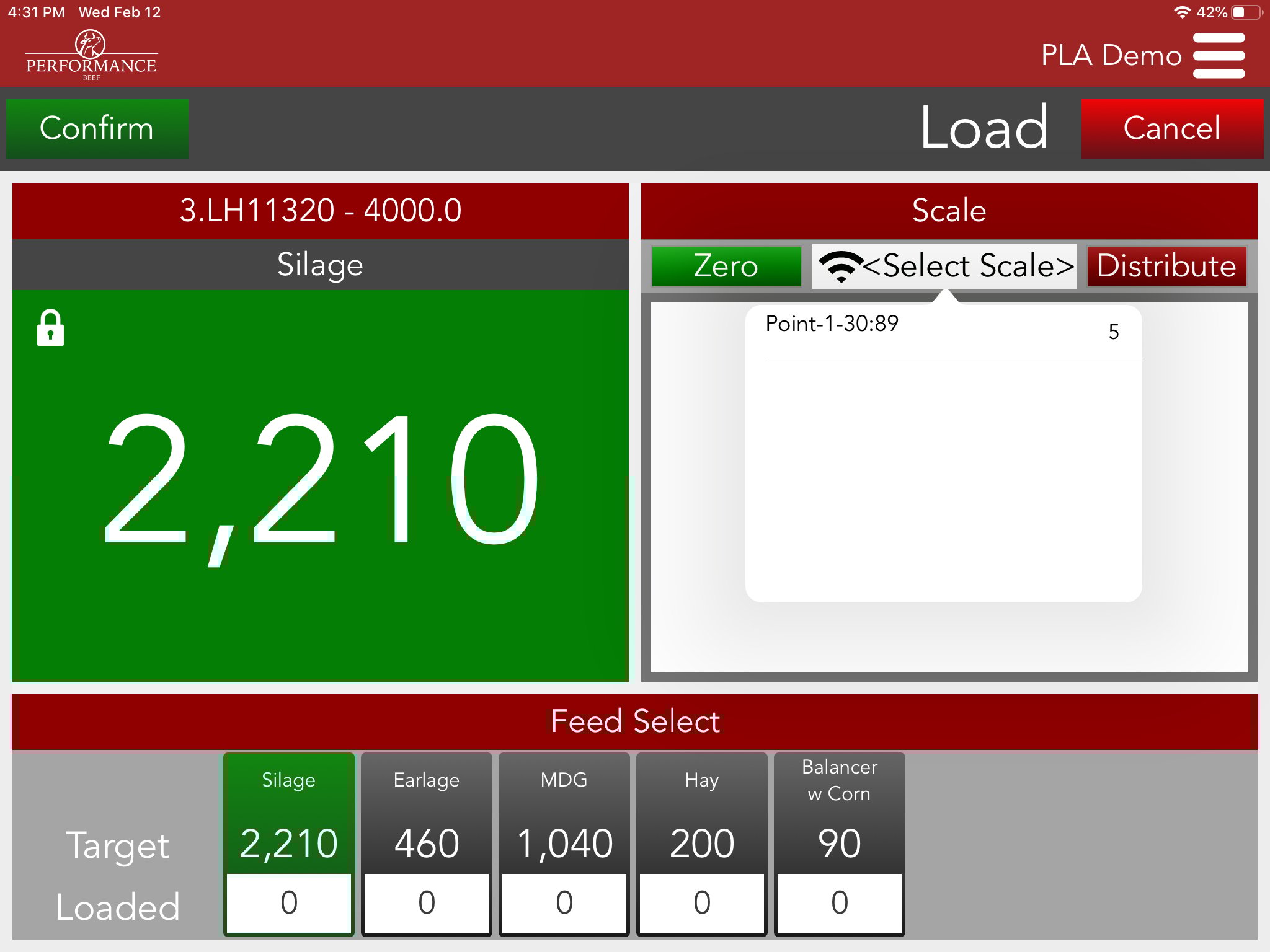1270x952 pixels.
Task: Tap the lock icon on Silage display
Action: click(50, 327)
